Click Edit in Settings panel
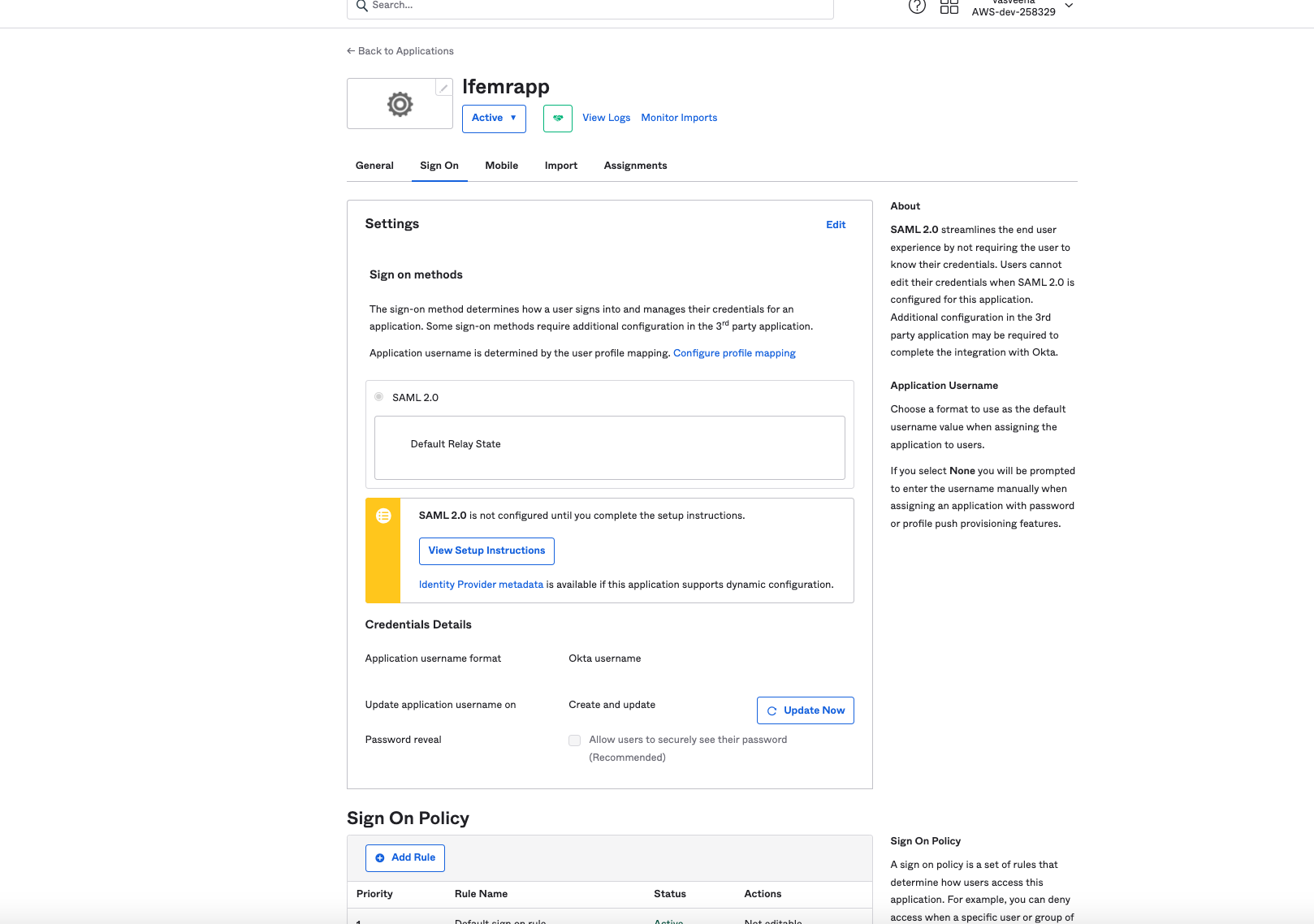The width and height of the screenshot is (1314, 924). point(836,225)
